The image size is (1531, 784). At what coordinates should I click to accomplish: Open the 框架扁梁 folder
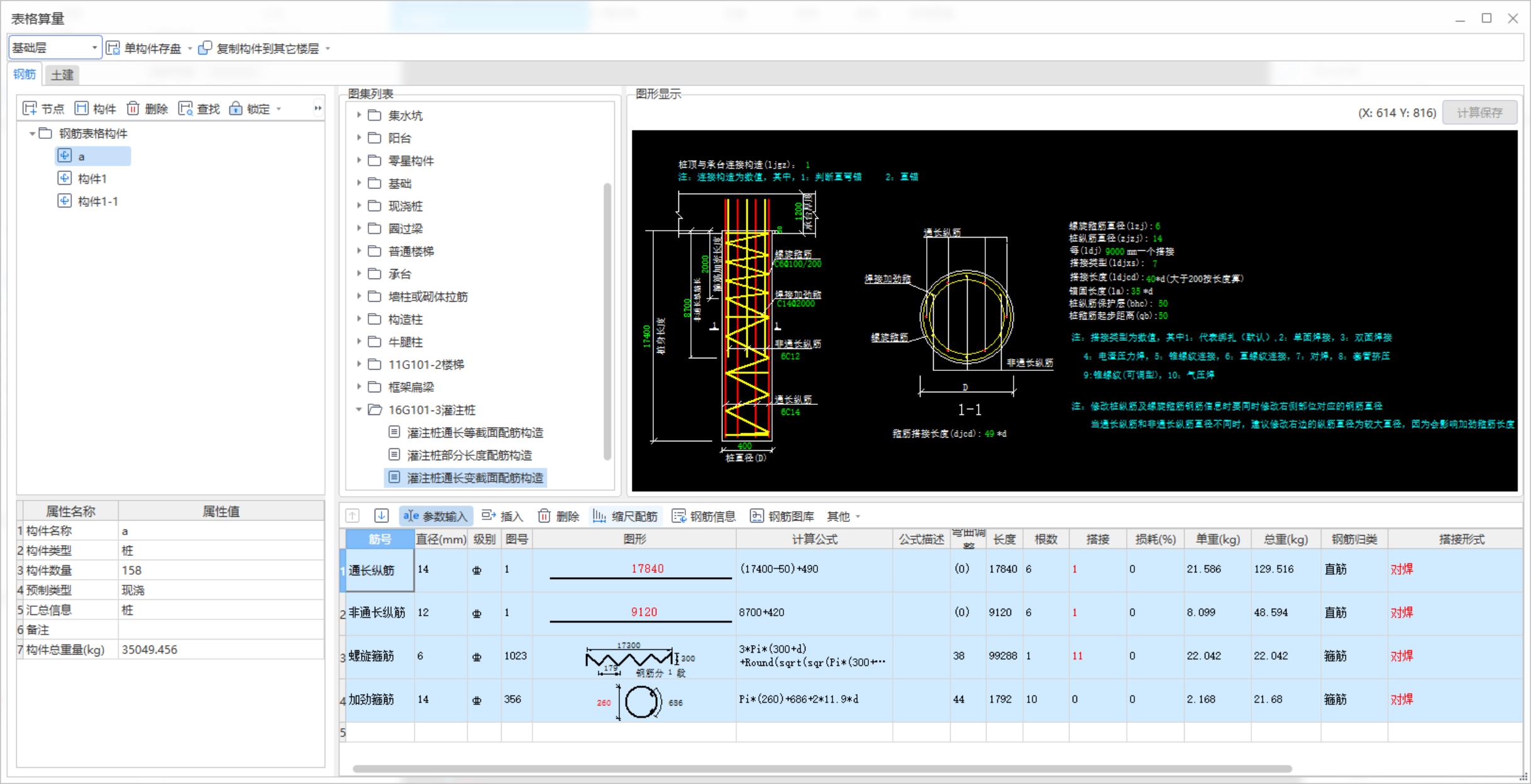coord(411,387)
